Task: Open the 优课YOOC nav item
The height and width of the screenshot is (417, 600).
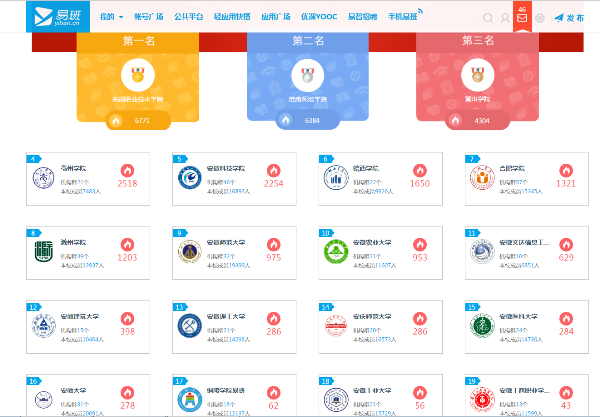Action: (319, 16)
